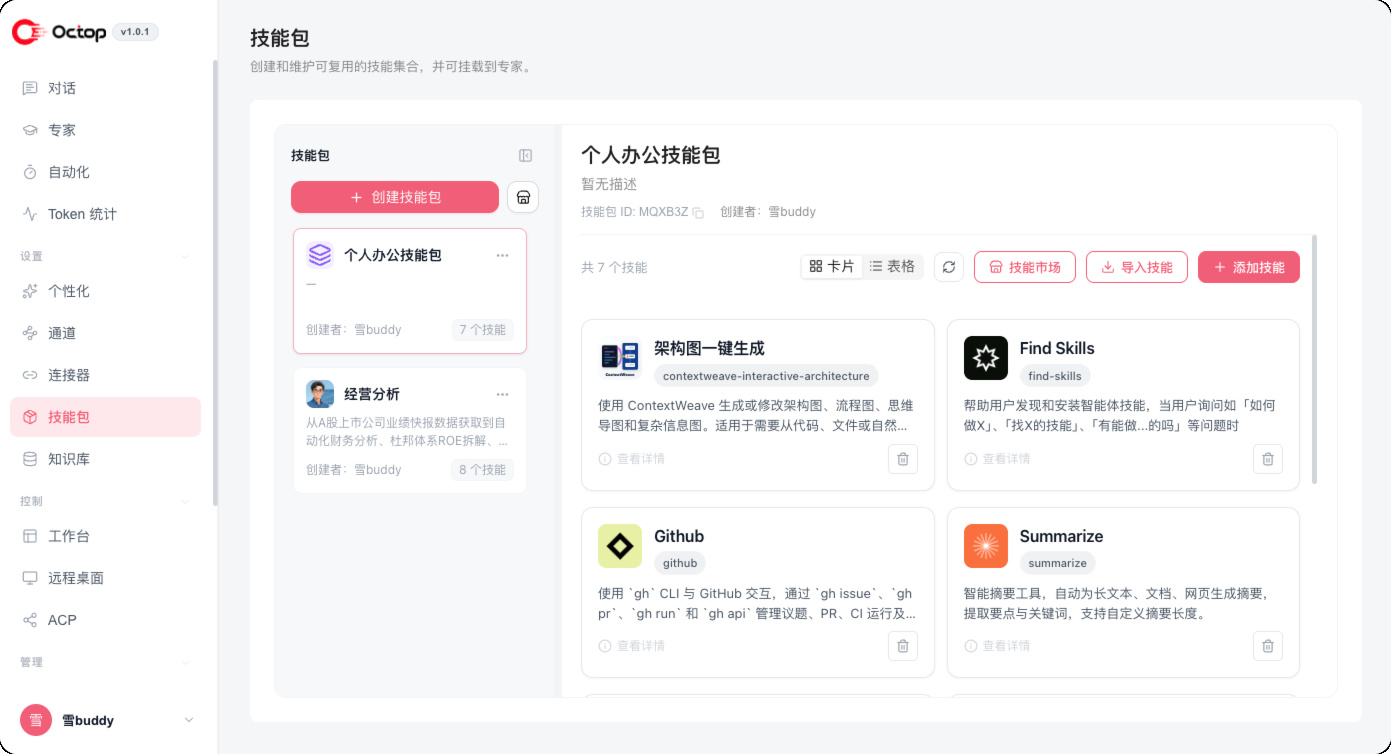This screenshot has height=754, width=1391.
Task: Click the Find Skills star icon
Action: click(986, 358)
